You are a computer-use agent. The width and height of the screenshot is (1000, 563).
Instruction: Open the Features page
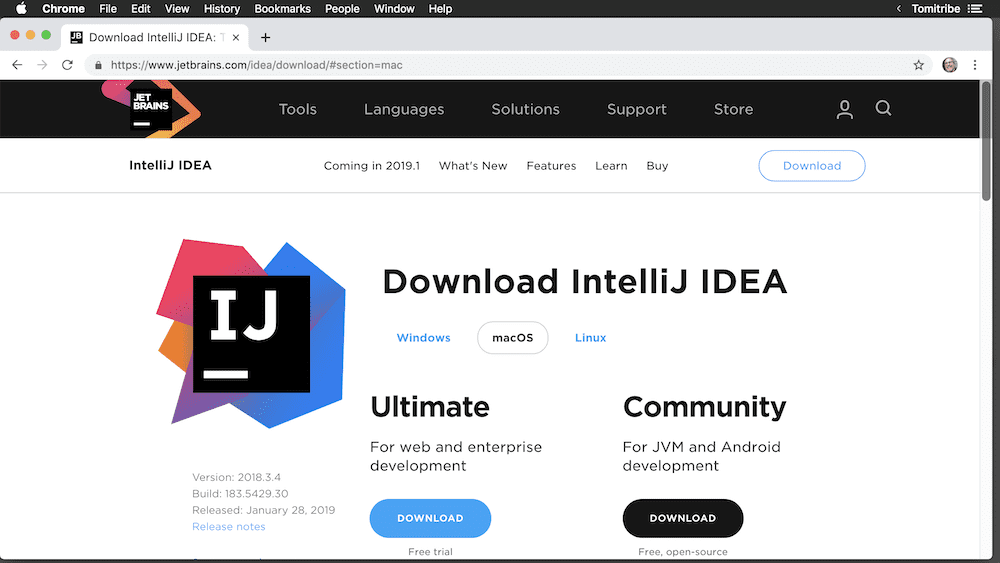552,166
